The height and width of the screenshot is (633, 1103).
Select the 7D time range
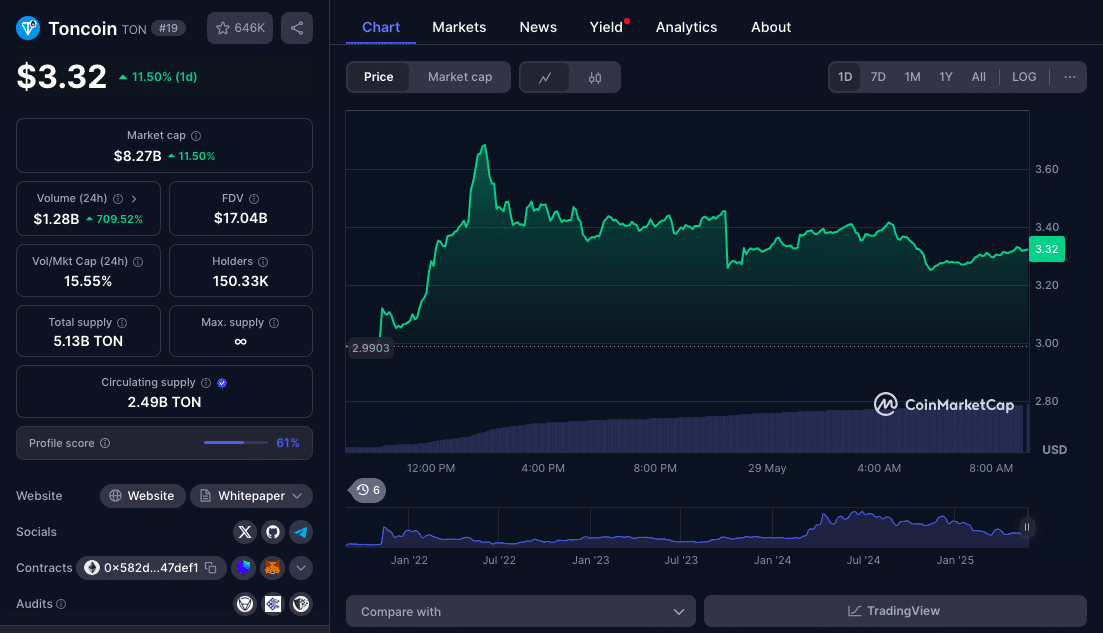(x=879, y=77)
